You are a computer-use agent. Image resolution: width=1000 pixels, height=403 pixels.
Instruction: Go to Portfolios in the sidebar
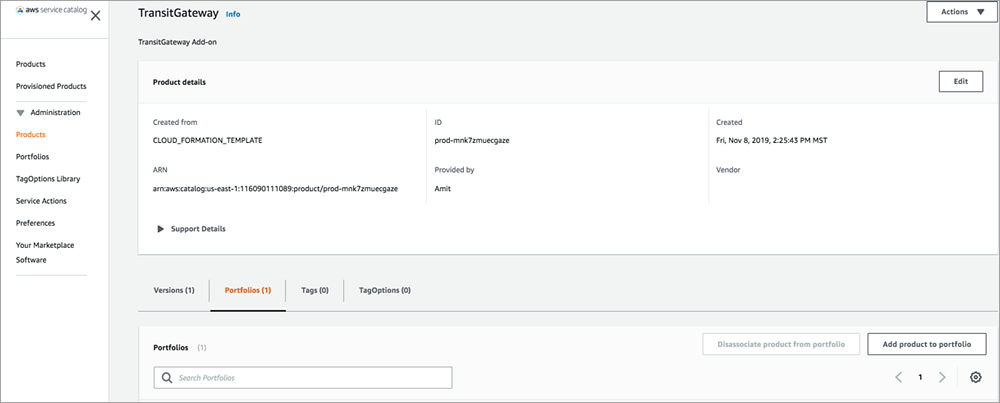[x=33, y=156]
